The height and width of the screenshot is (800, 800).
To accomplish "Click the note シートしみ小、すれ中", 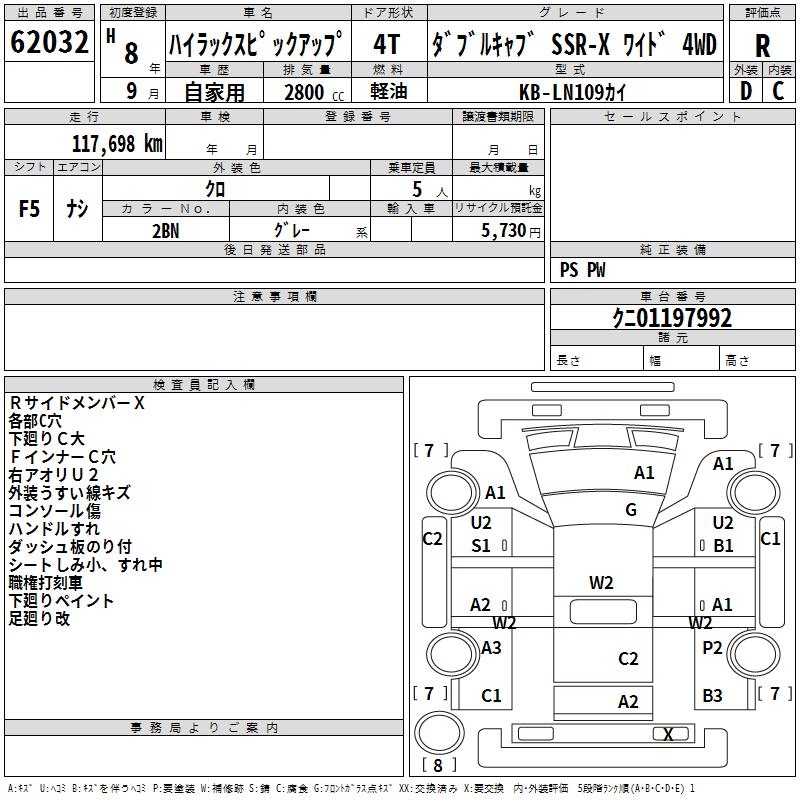I will click(x=86, y=565).
